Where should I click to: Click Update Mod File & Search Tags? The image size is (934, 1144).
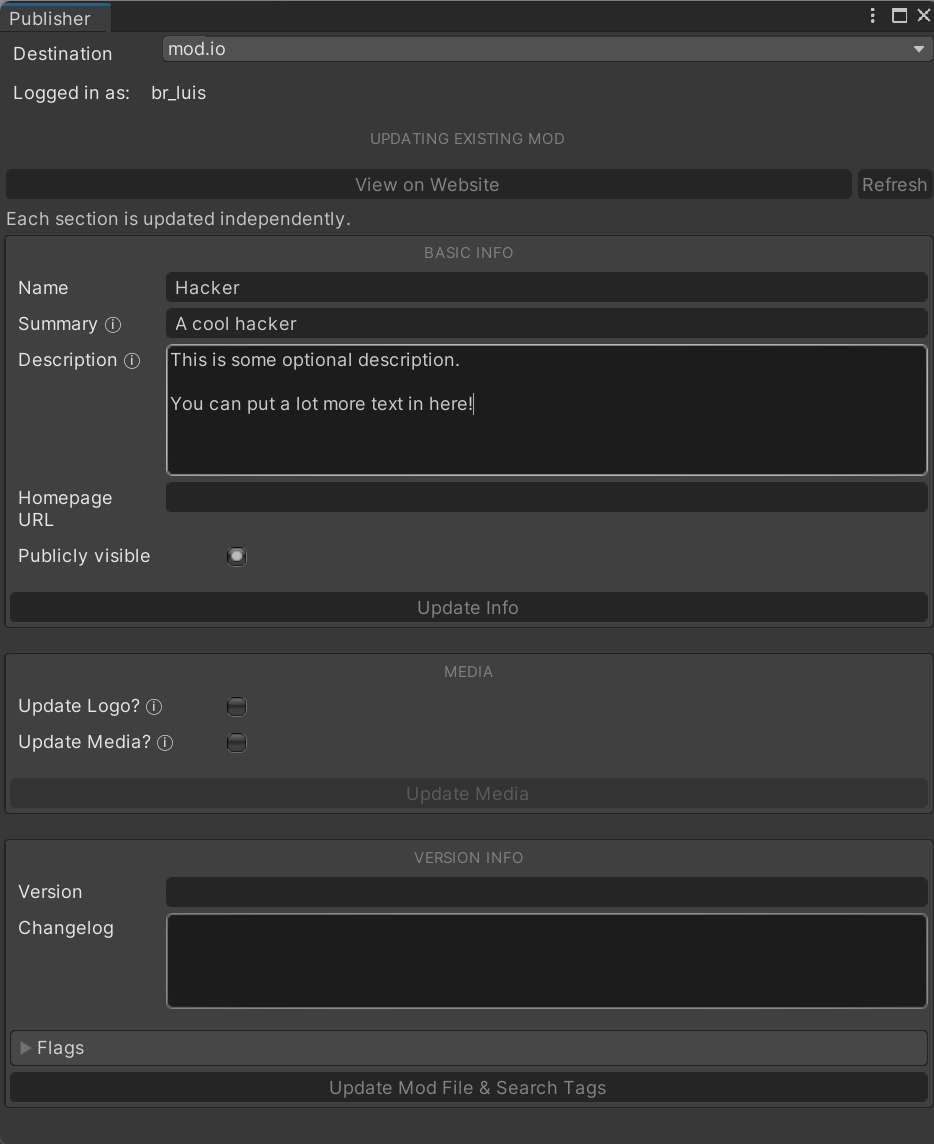coord(468,1088)
